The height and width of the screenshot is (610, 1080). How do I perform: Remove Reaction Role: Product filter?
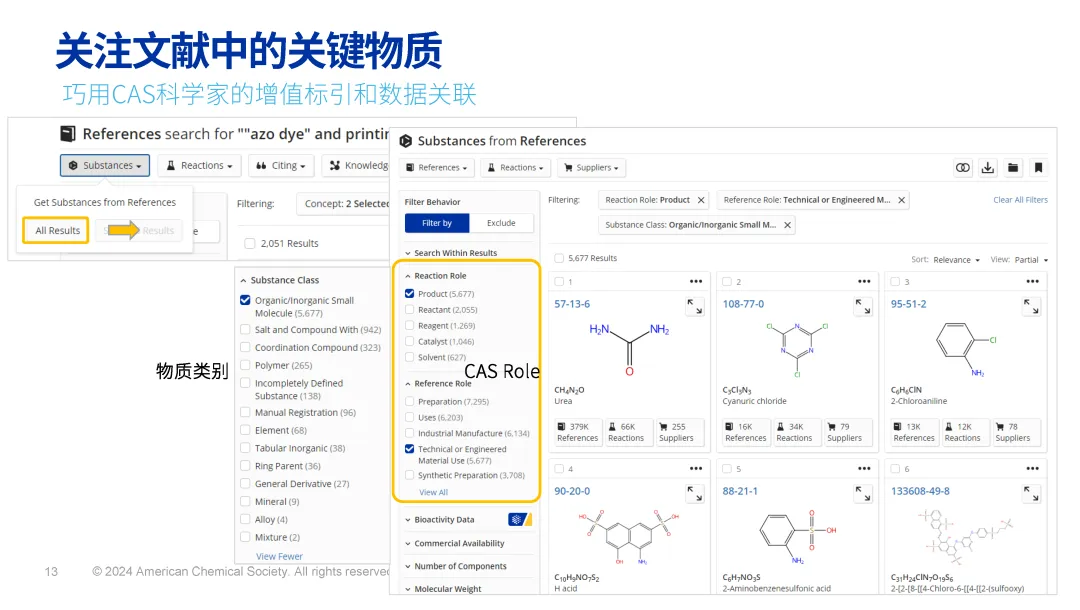tap(700, 200)
